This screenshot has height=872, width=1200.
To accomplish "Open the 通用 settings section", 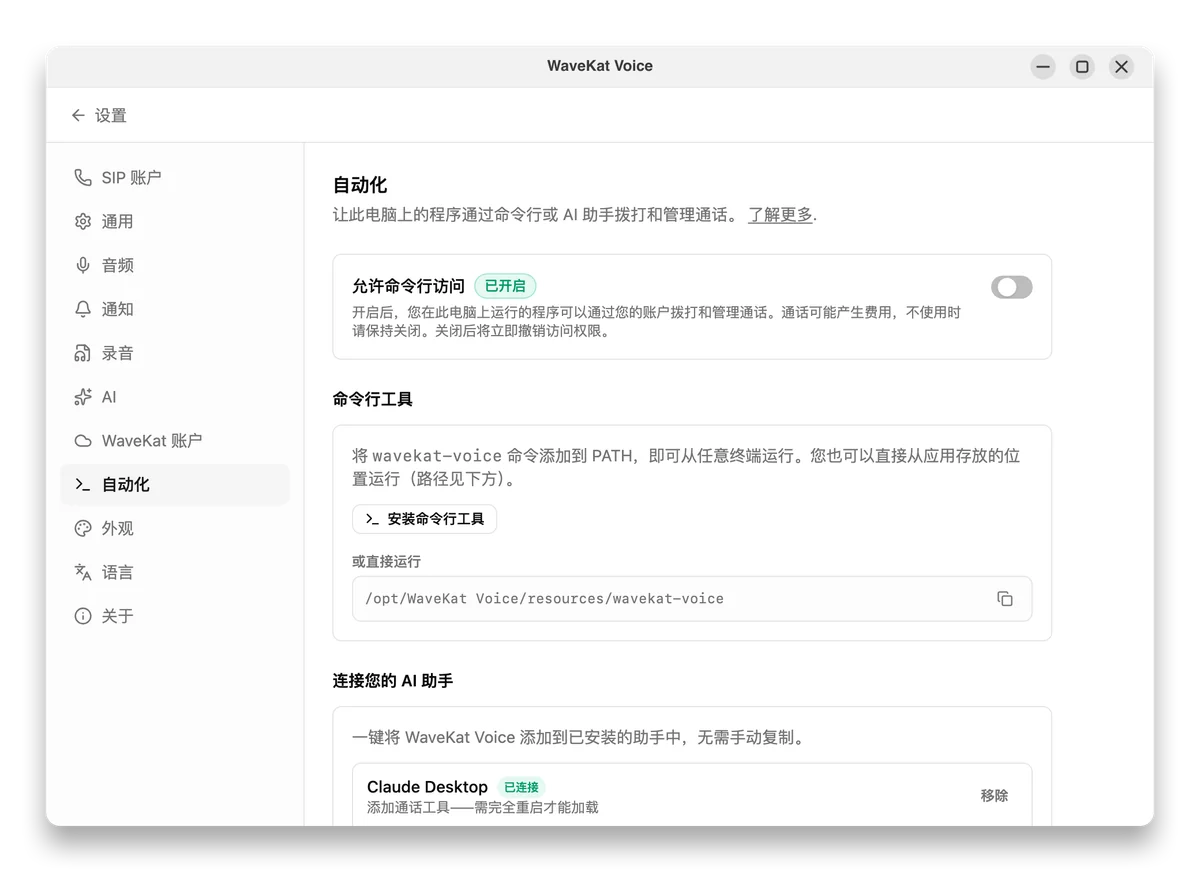I will coord(175,221).
